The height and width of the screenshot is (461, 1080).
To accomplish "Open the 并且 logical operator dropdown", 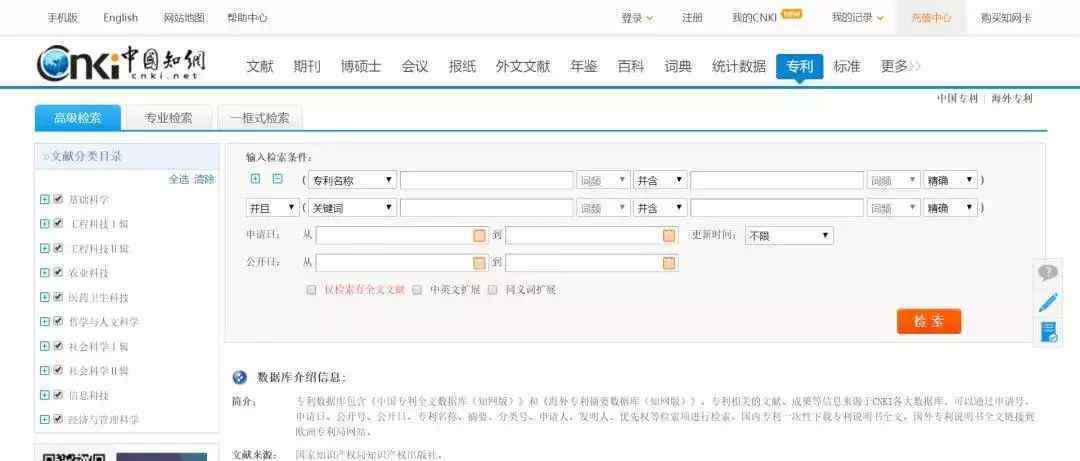I will [x=272, y=208].
